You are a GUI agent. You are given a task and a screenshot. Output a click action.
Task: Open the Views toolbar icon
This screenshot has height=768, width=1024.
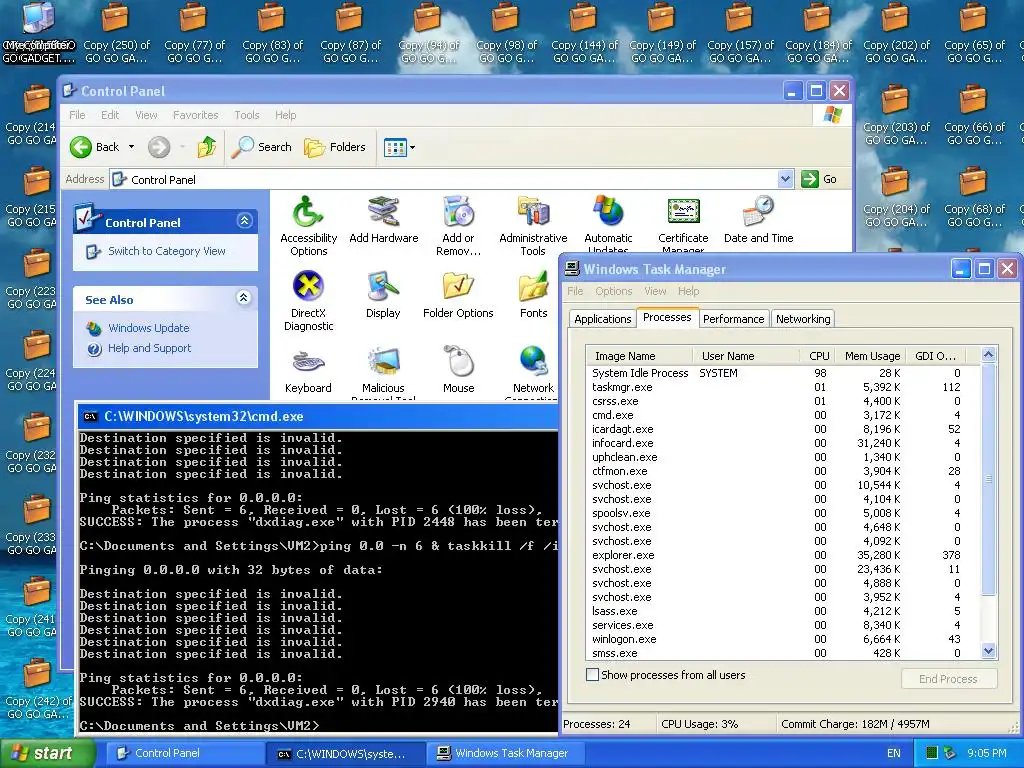395,147
